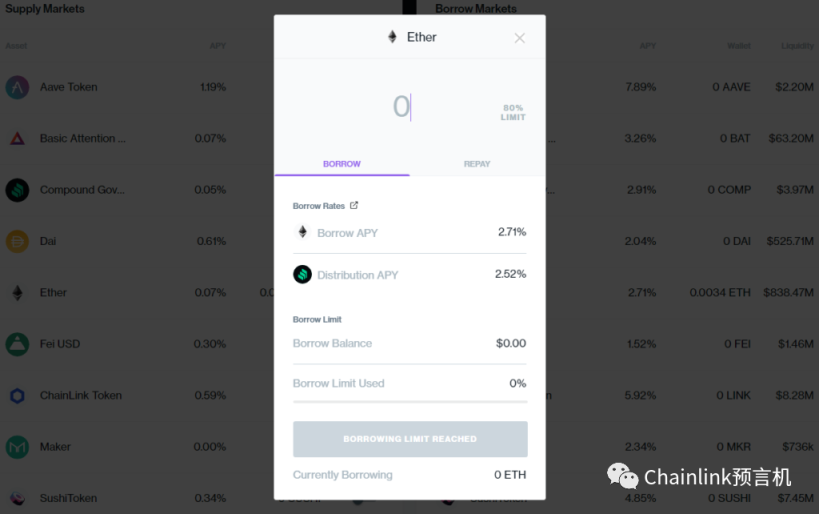The image size is (819, 514).
Task: Open Borrow Rates external link icon
Action: point(354,205)
